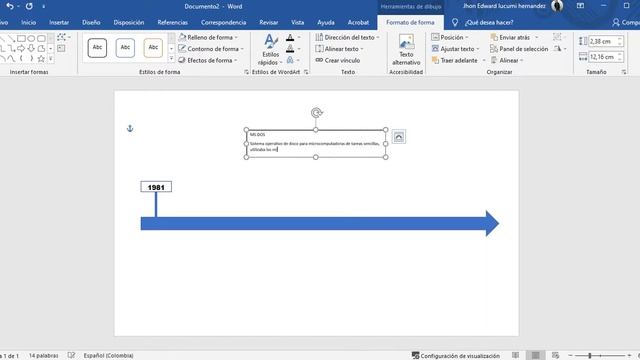Viewport: 640px width, 360px height.
Task: Switch to the Referencias tab
Action: coord(172,22)
